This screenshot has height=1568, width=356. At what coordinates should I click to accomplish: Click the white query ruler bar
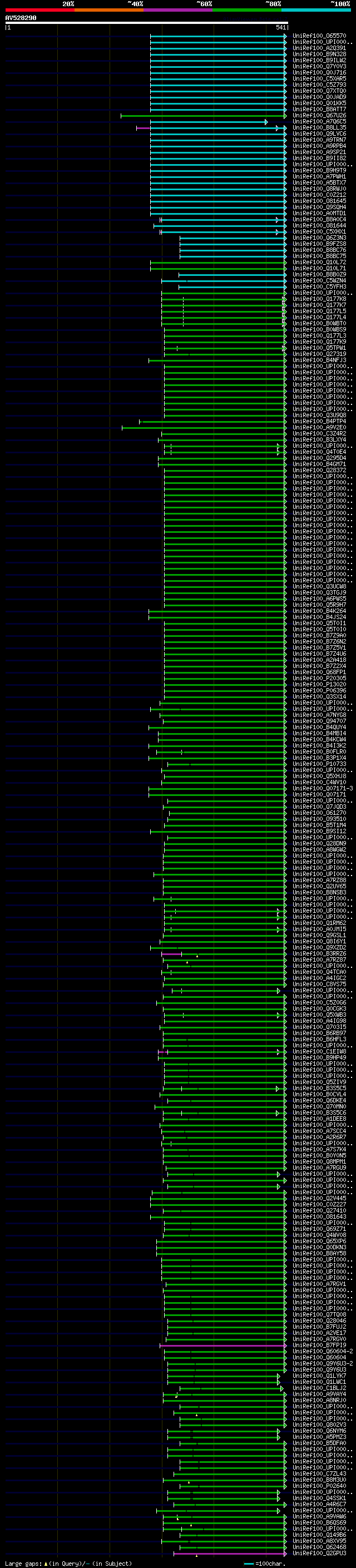point(146,22)
